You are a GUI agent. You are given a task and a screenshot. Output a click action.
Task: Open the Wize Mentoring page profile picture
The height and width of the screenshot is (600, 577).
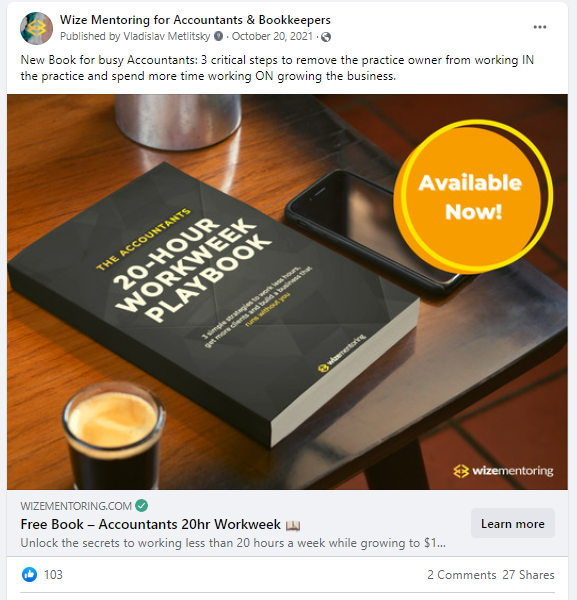(36, 28)
